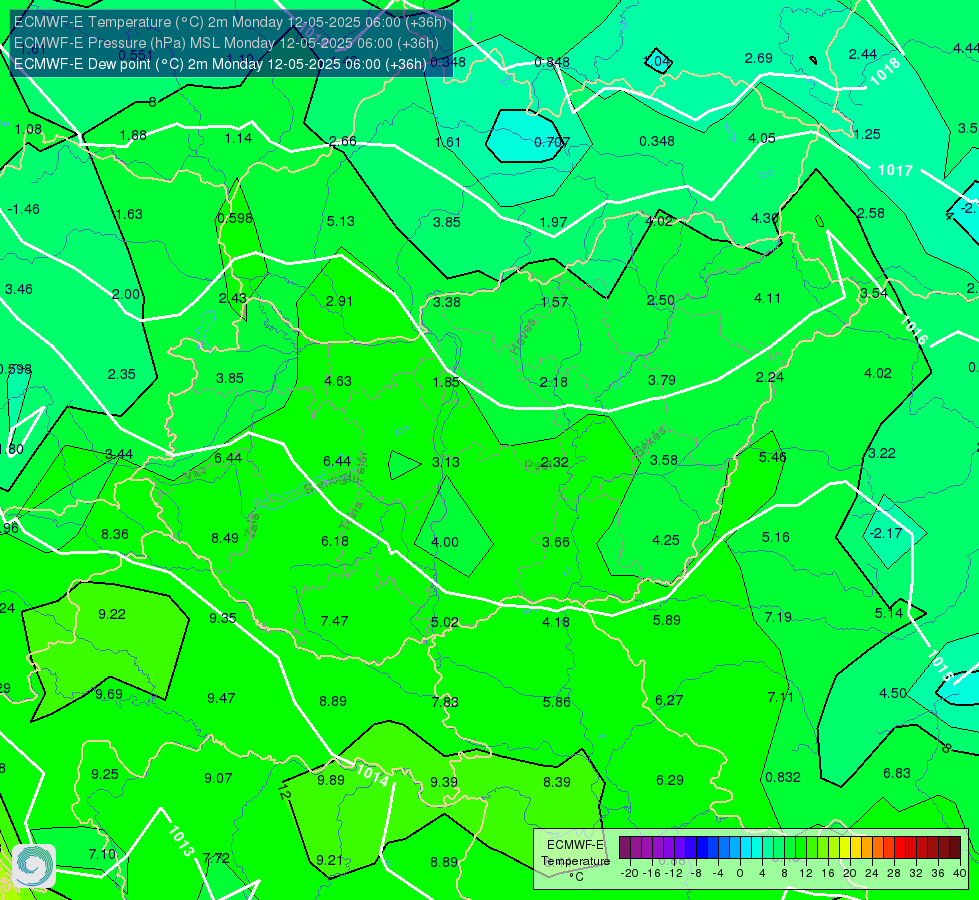Click the dew point value 7.19
Image resolution: width=979 pixels, height=900 pixels.
point(778,618)
